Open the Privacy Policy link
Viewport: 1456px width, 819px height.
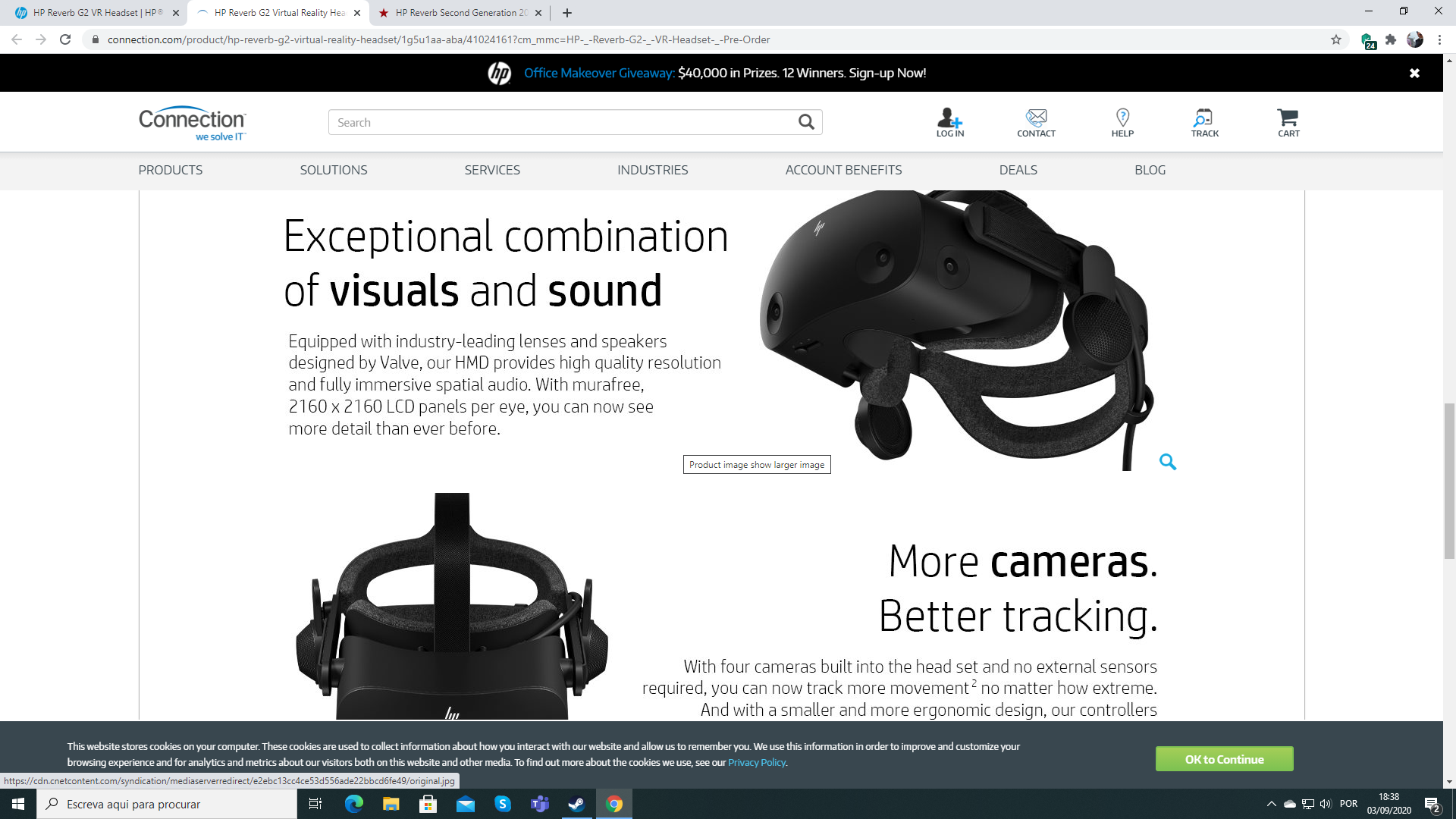click(757, 762)
